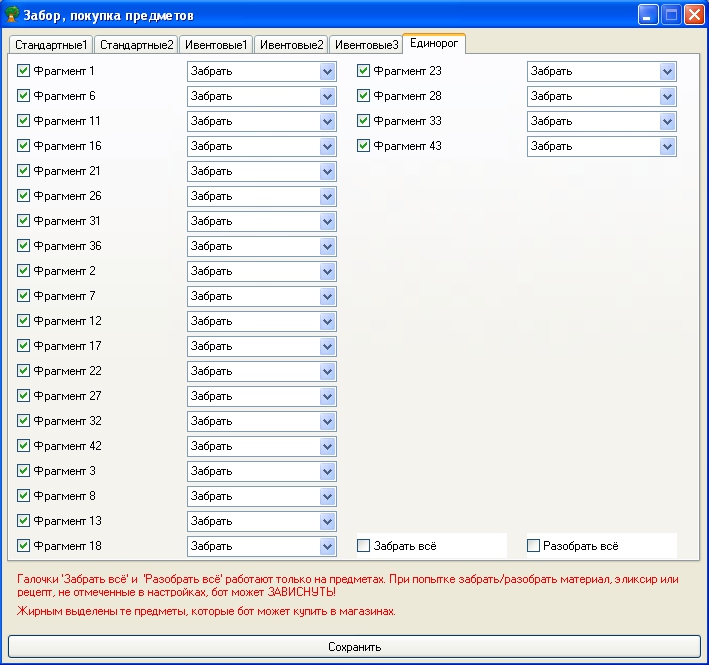Enable the Забрать всё checkbox
The image size is (709, 665).
pos(364,546)
